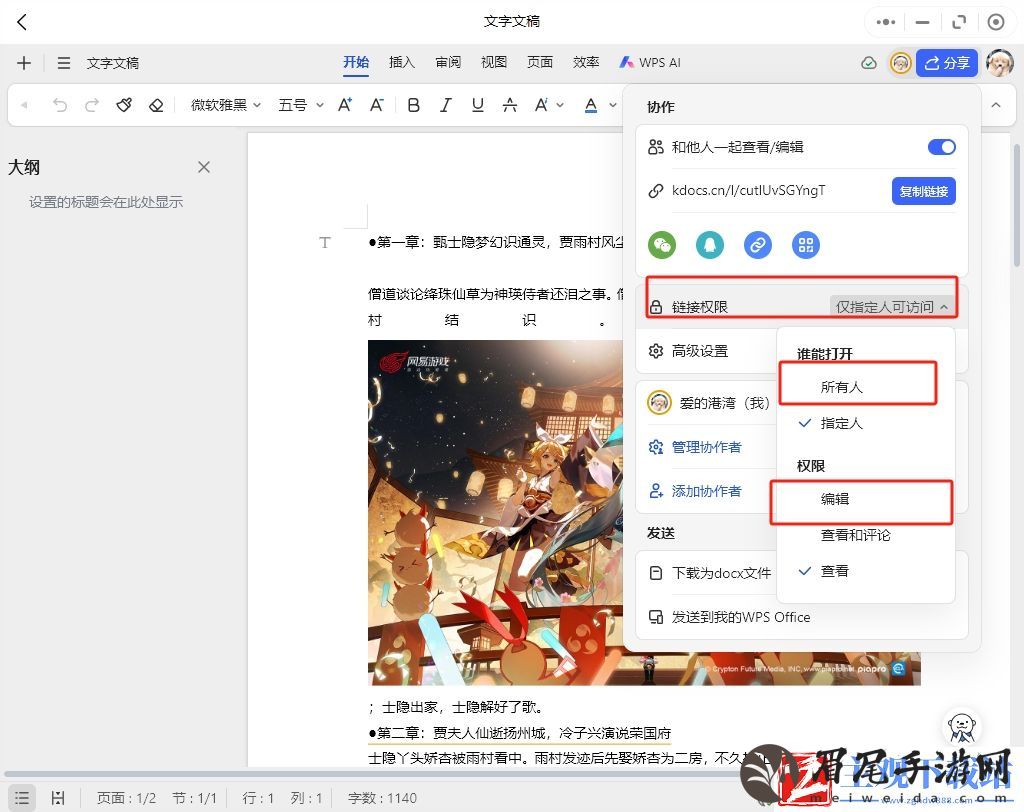Collapse the 仅指定人可访问 permission dropdown

(x=892, y=306)
